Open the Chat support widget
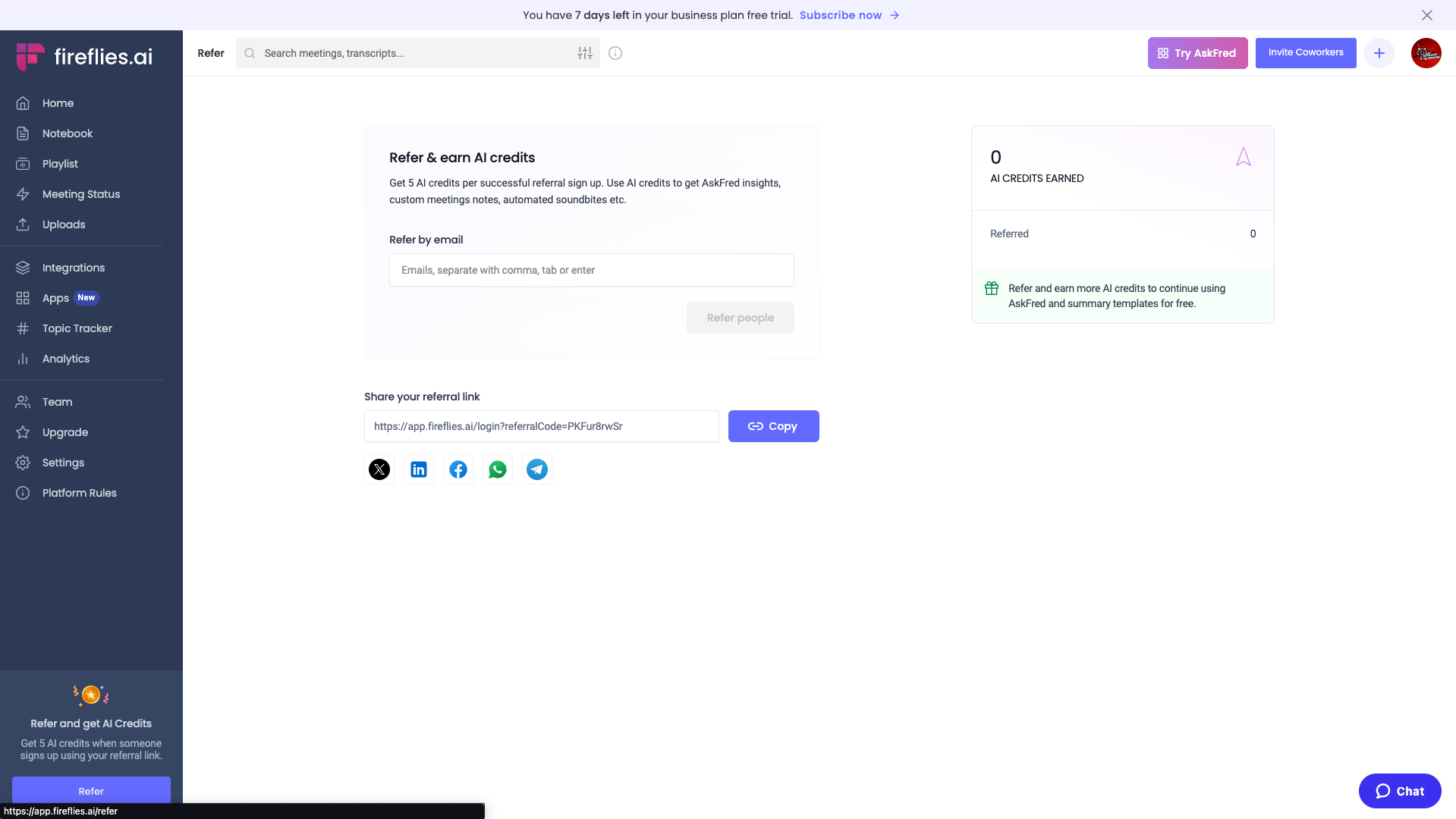 pos(1399,791)
